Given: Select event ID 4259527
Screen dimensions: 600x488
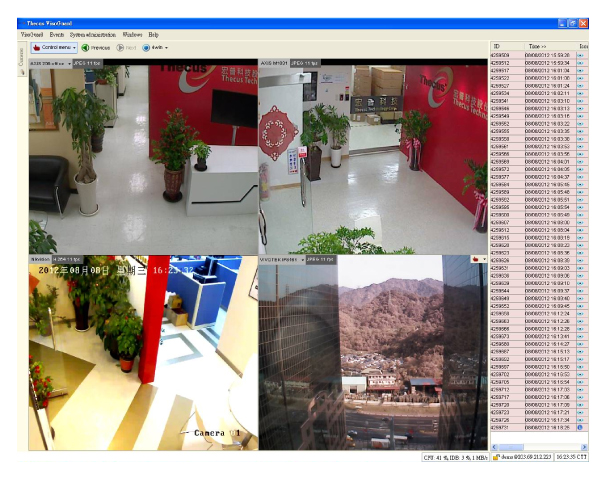Looking at the screenshot, I should (x=500, y=86).
